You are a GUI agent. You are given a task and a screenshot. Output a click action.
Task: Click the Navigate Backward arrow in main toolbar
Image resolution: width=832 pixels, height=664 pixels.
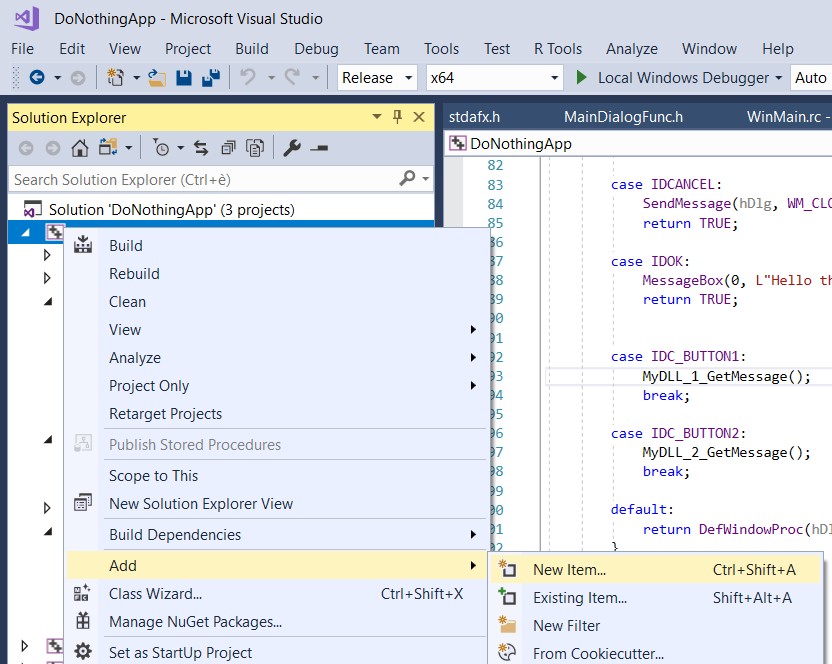point(37,77)
